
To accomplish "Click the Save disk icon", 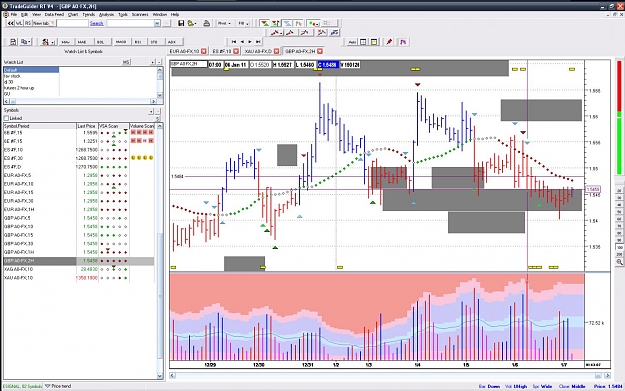I will (x=181, y=24).
